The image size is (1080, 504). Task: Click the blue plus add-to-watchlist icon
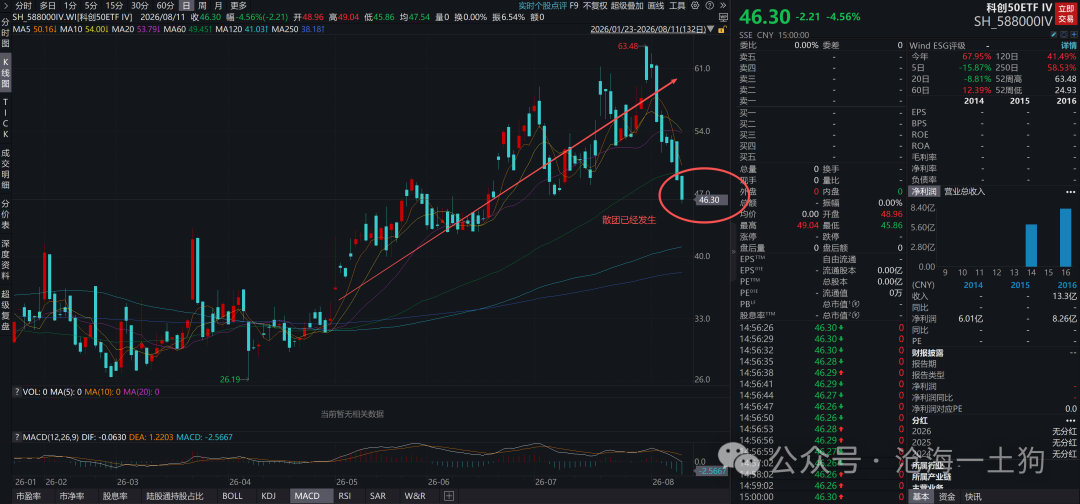point(1074,34)
